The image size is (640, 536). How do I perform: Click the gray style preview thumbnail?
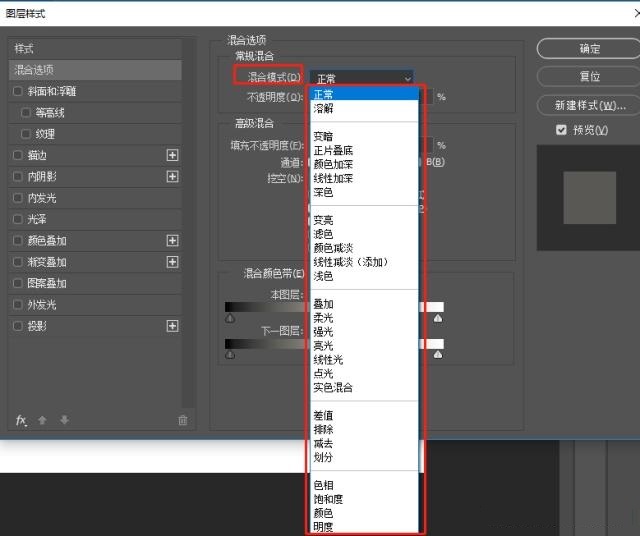click(589, 198)
